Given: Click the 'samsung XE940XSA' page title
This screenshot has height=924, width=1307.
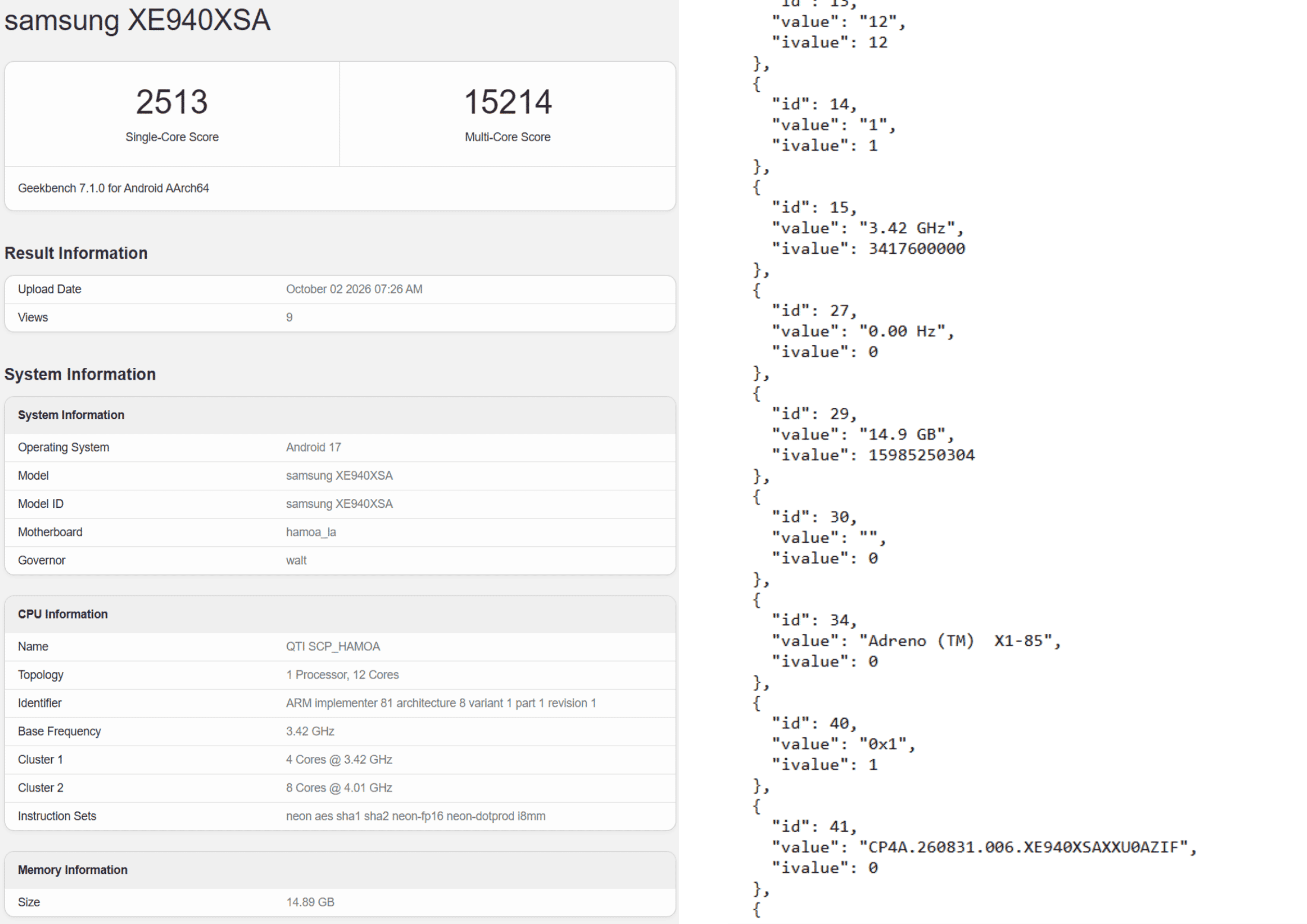Looking at the screenshot, I should coord(137,20).
